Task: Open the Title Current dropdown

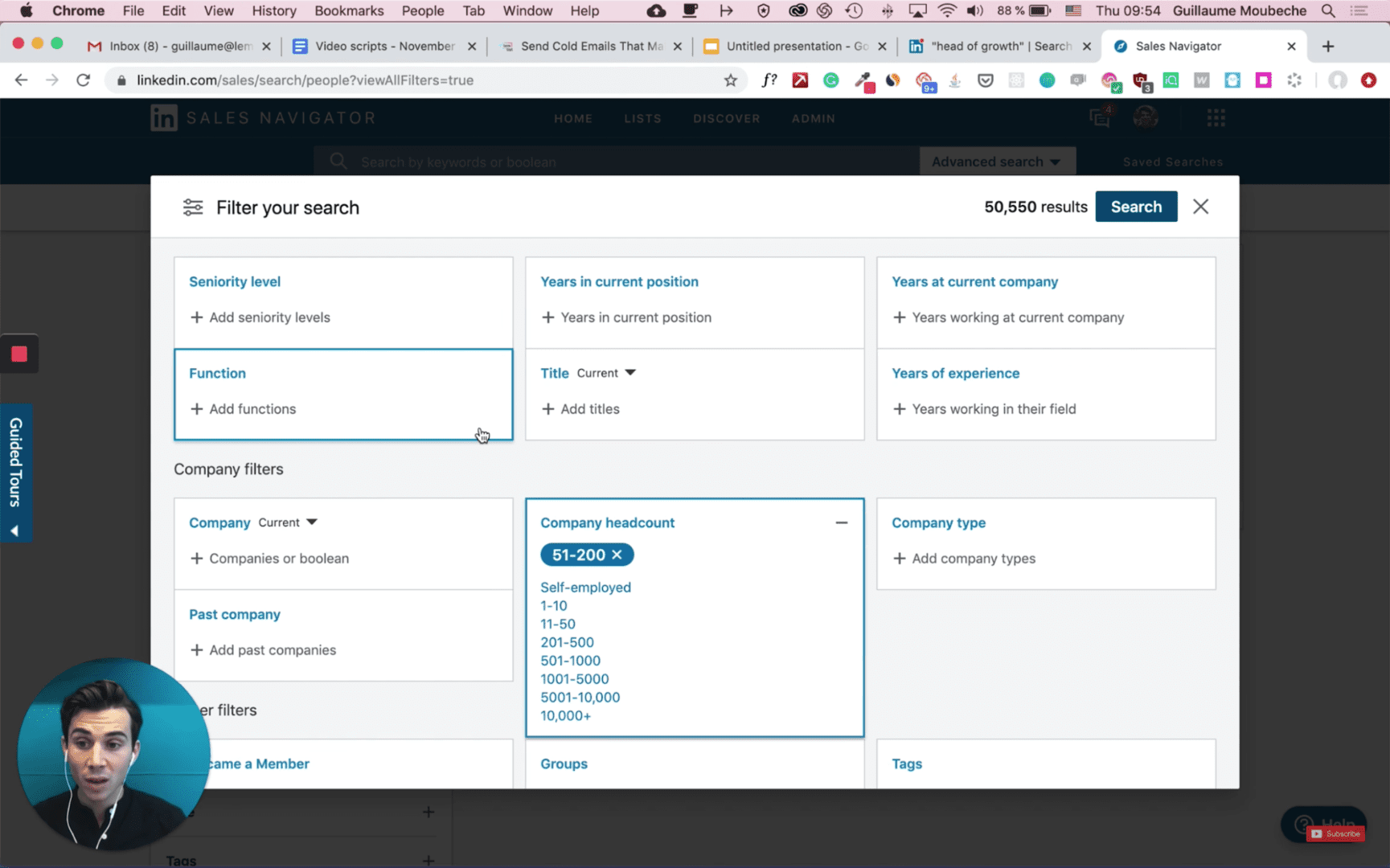Action: (x=606, y=373)
